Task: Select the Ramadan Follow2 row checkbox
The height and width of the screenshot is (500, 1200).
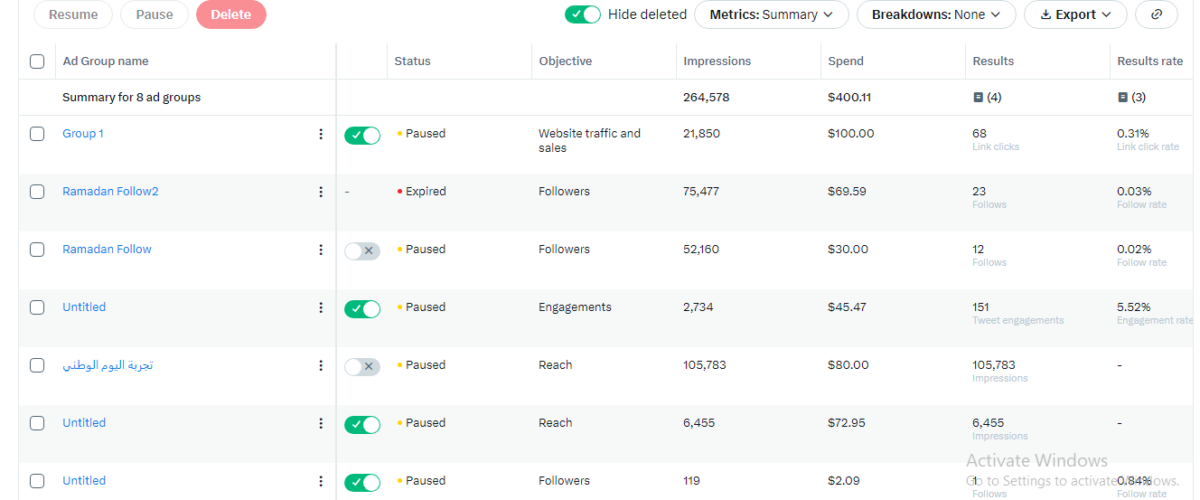Action: tap(37, 191)
